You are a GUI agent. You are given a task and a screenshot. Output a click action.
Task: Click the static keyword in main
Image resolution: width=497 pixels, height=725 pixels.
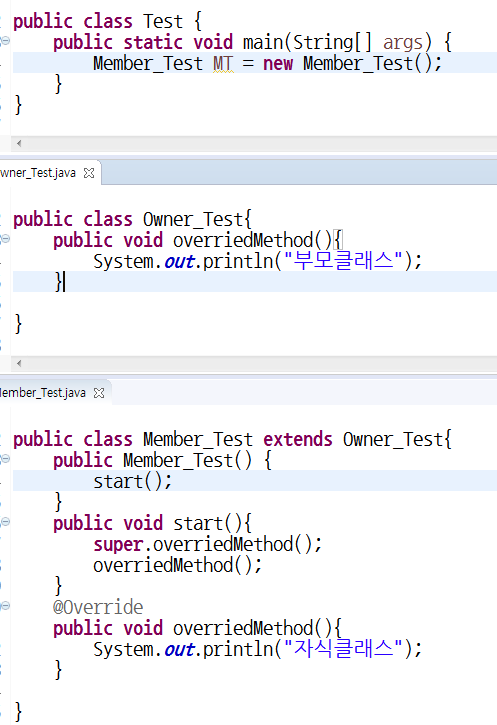coord(153,42)
